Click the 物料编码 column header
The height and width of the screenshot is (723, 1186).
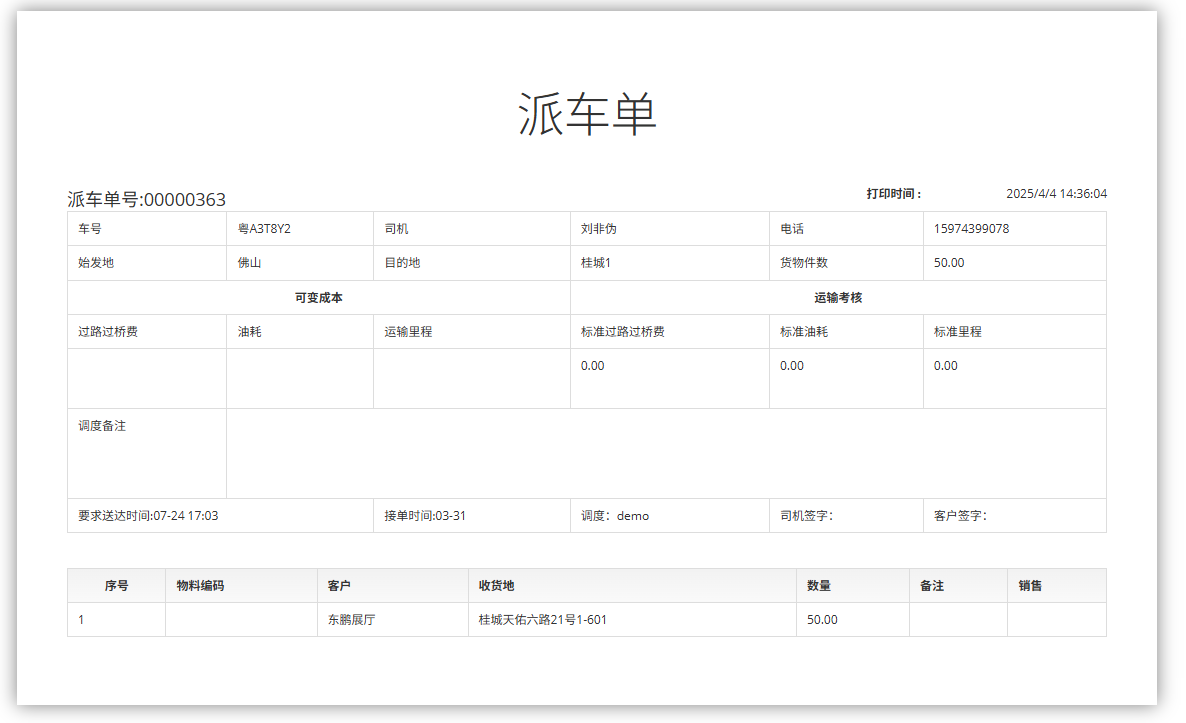coord(200,586)
